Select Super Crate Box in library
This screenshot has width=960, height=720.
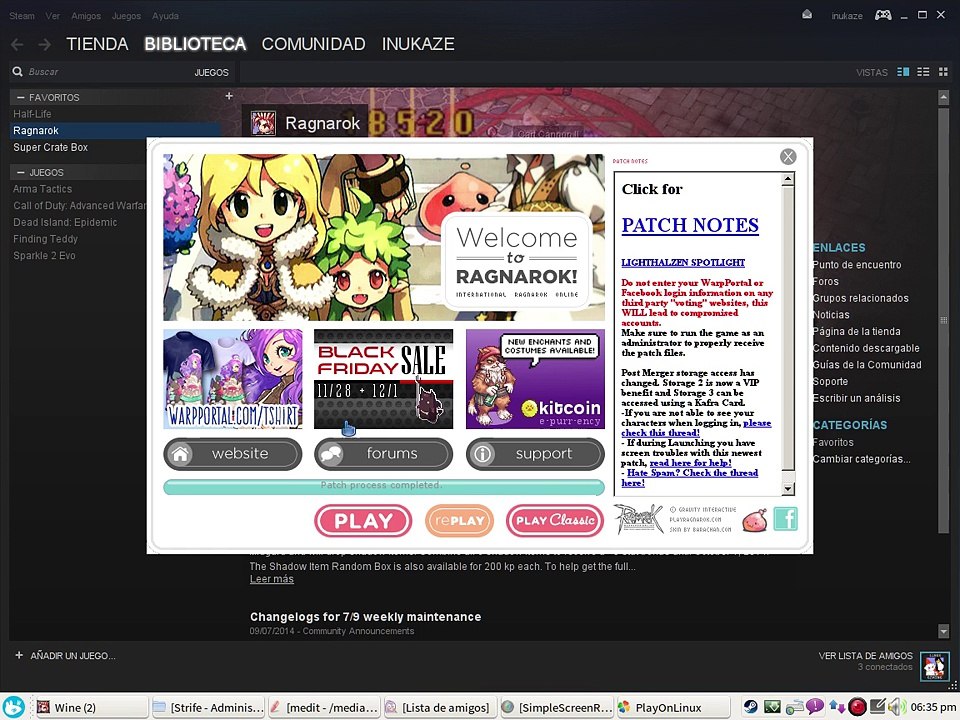tap(51, 148)
